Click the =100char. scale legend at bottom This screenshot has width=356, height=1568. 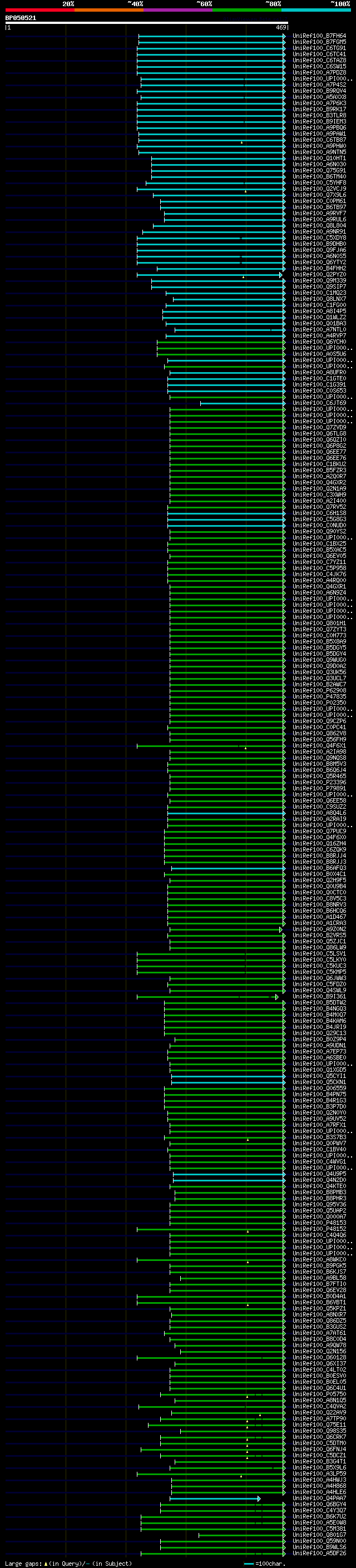pyautogui.click(x=265, y=1563)
